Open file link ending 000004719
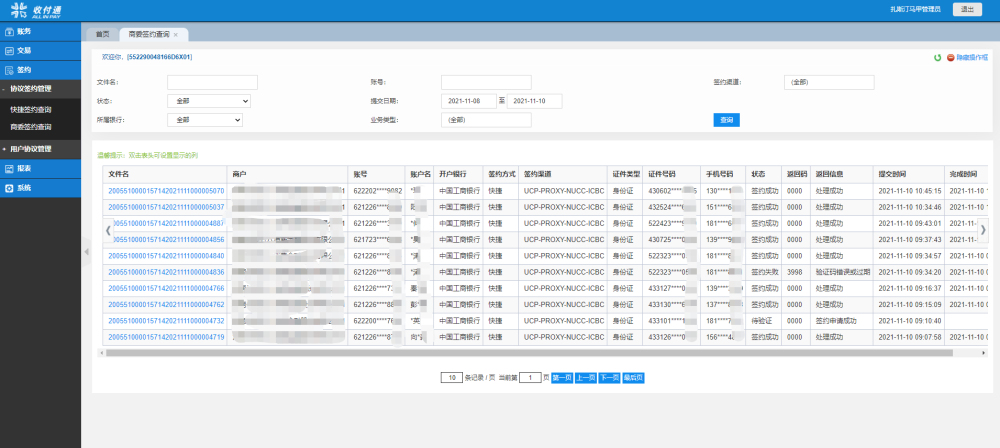1000x448 pixels. (166, 337)
